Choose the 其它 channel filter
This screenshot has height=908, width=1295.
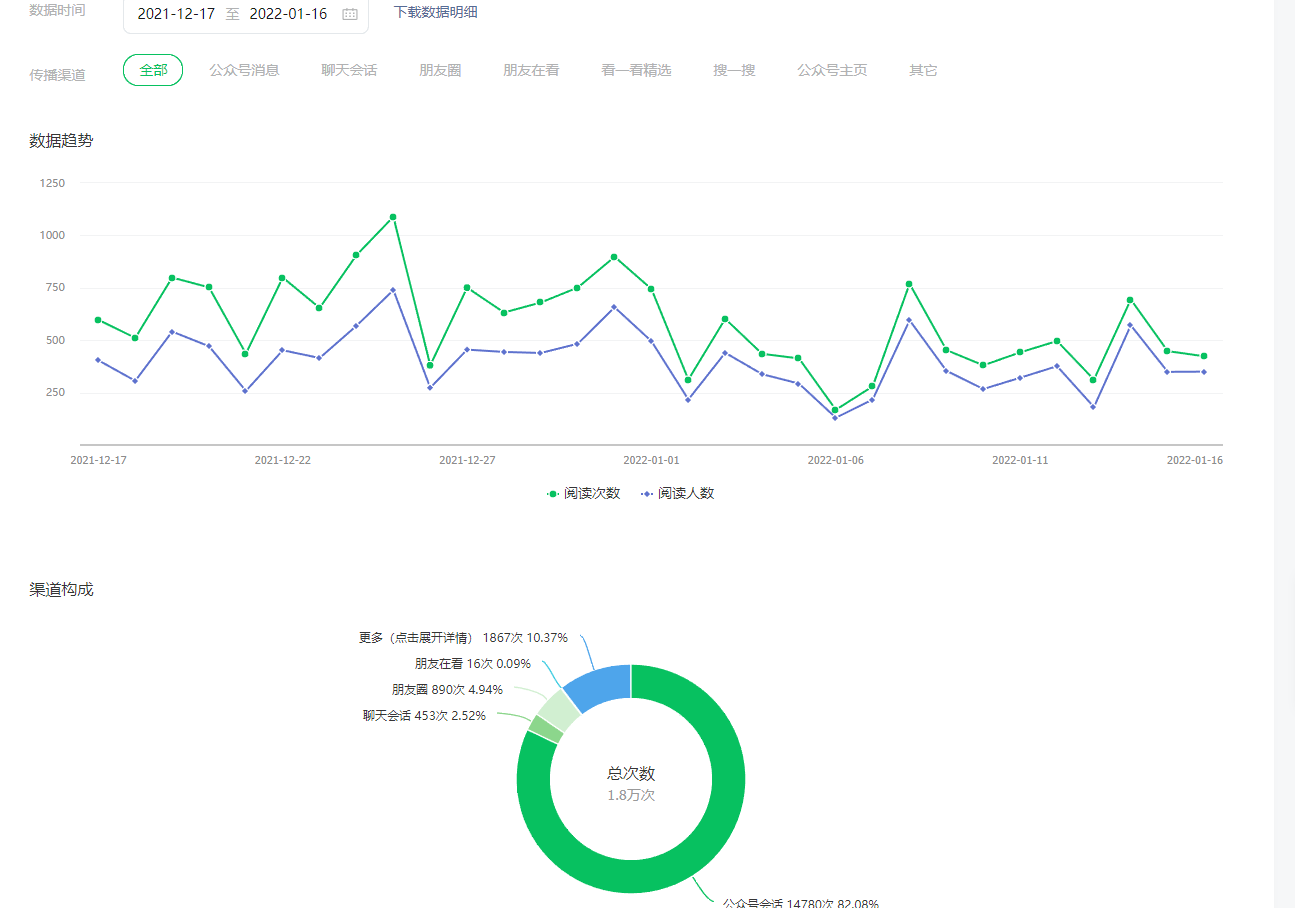pyautogui.click(x=923, y=70)
